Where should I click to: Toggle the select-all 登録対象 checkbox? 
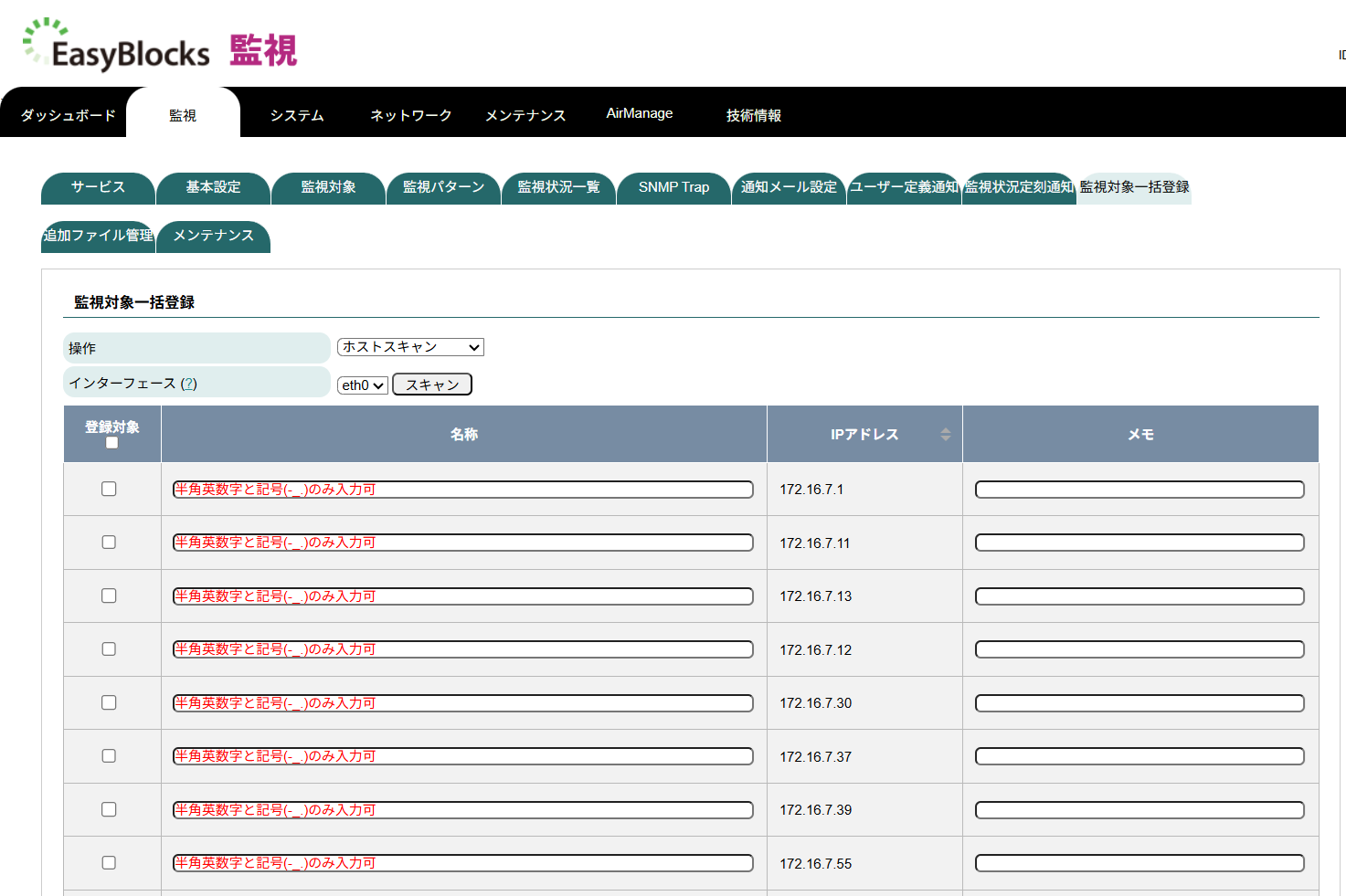point(111,442)
